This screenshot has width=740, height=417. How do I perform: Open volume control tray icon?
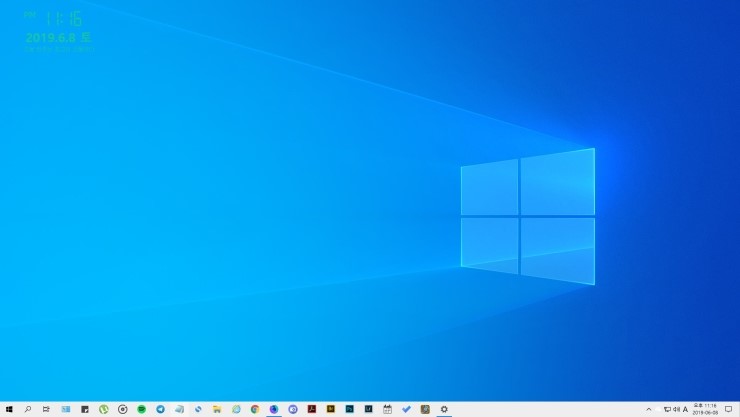pyautogui.click(x=676, y=409)
